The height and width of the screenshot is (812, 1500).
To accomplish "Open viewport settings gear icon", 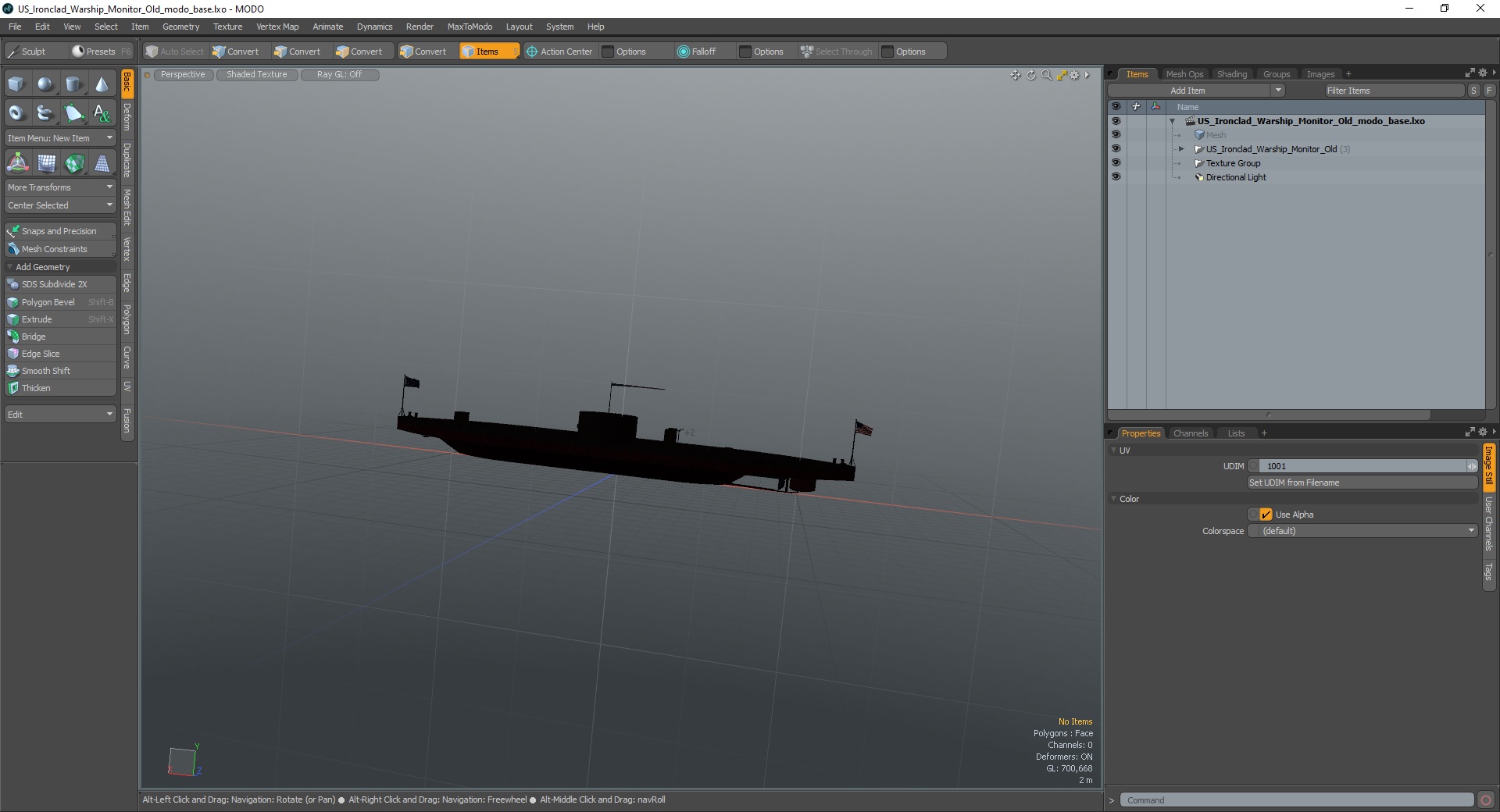I will pyautogui.click(x=1074, y=75).
